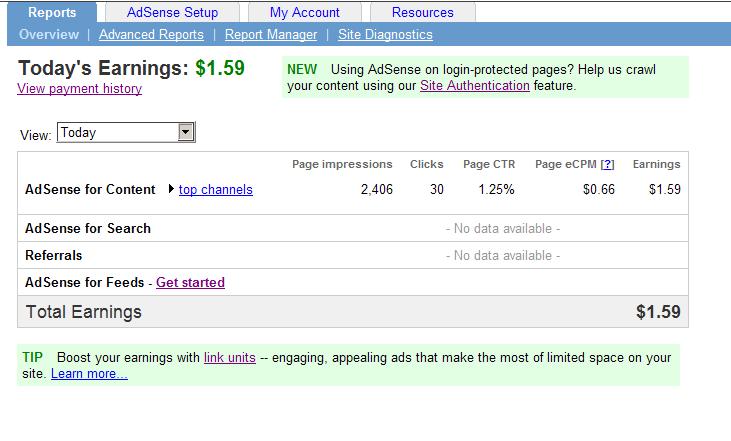Screen dimensions: 731x441
Task: Click the Page impressions column header
Action: [342, 164]
